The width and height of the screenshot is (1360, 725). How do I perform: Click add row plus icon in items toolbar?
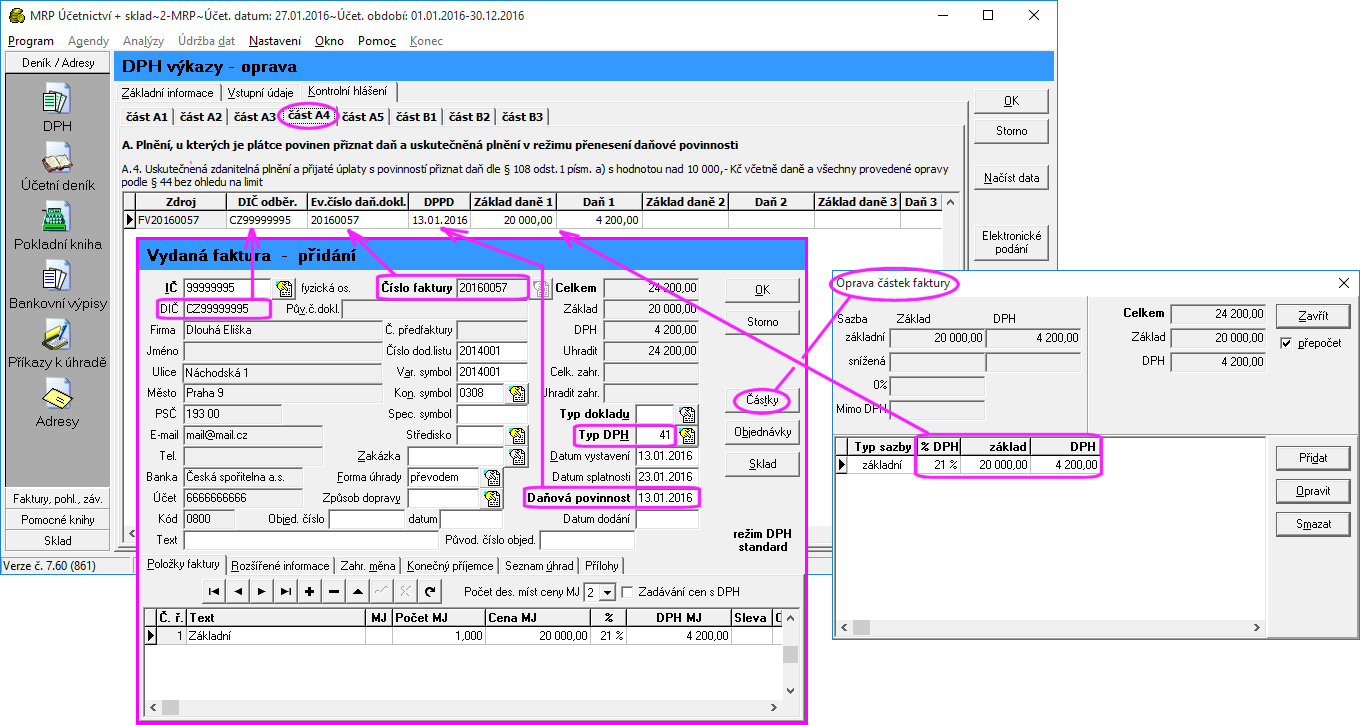tap(310, 591)
